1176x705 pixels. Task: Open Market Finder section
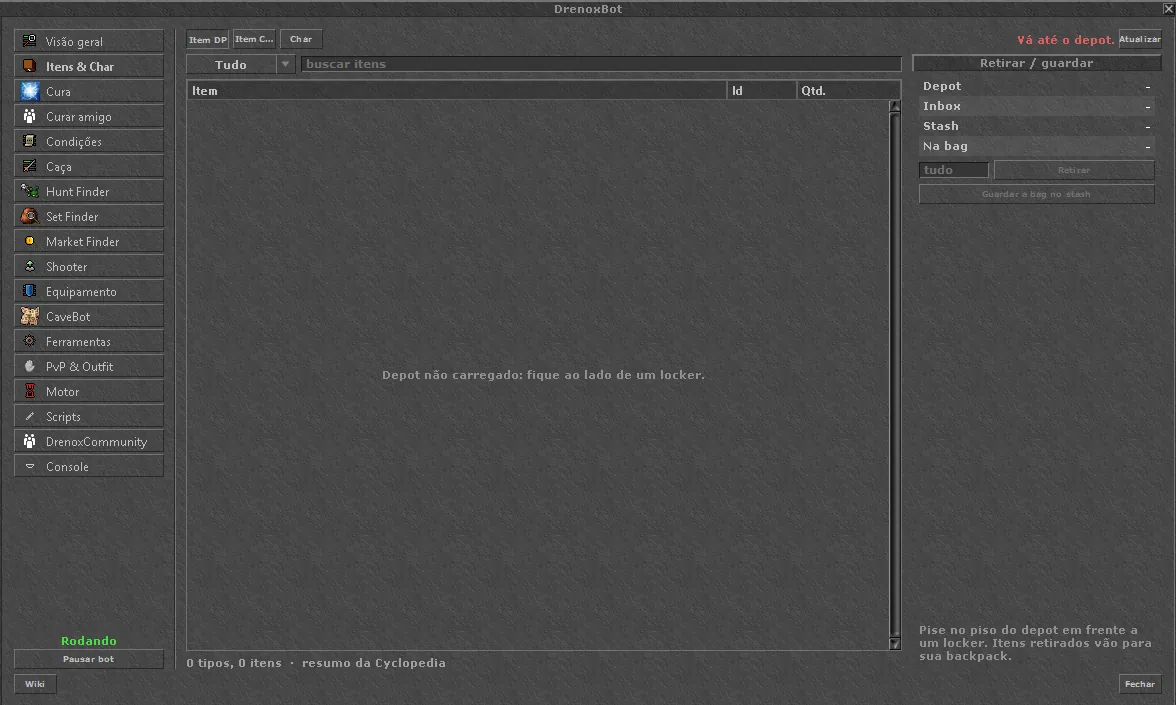88,242
